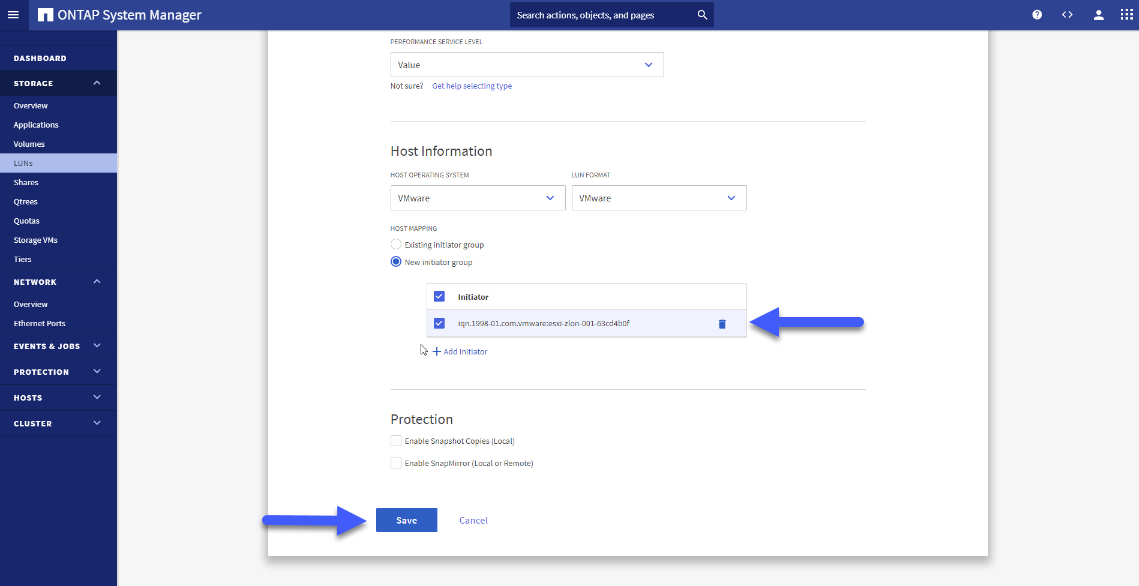Image resolution: width=1139 pixels, height=586 pixels.
Task: Click the NetApp logo icon
Action: tap(45, 15)
